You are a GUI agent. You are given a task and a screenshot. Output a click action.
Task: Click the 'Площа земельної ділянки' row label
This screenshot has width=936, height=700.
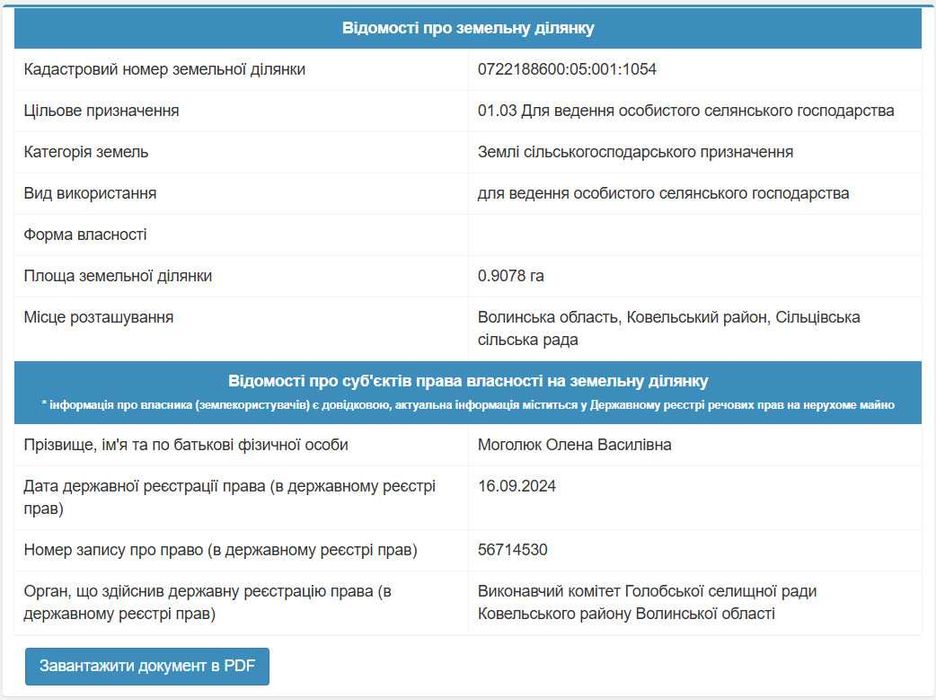click(118, 275)
